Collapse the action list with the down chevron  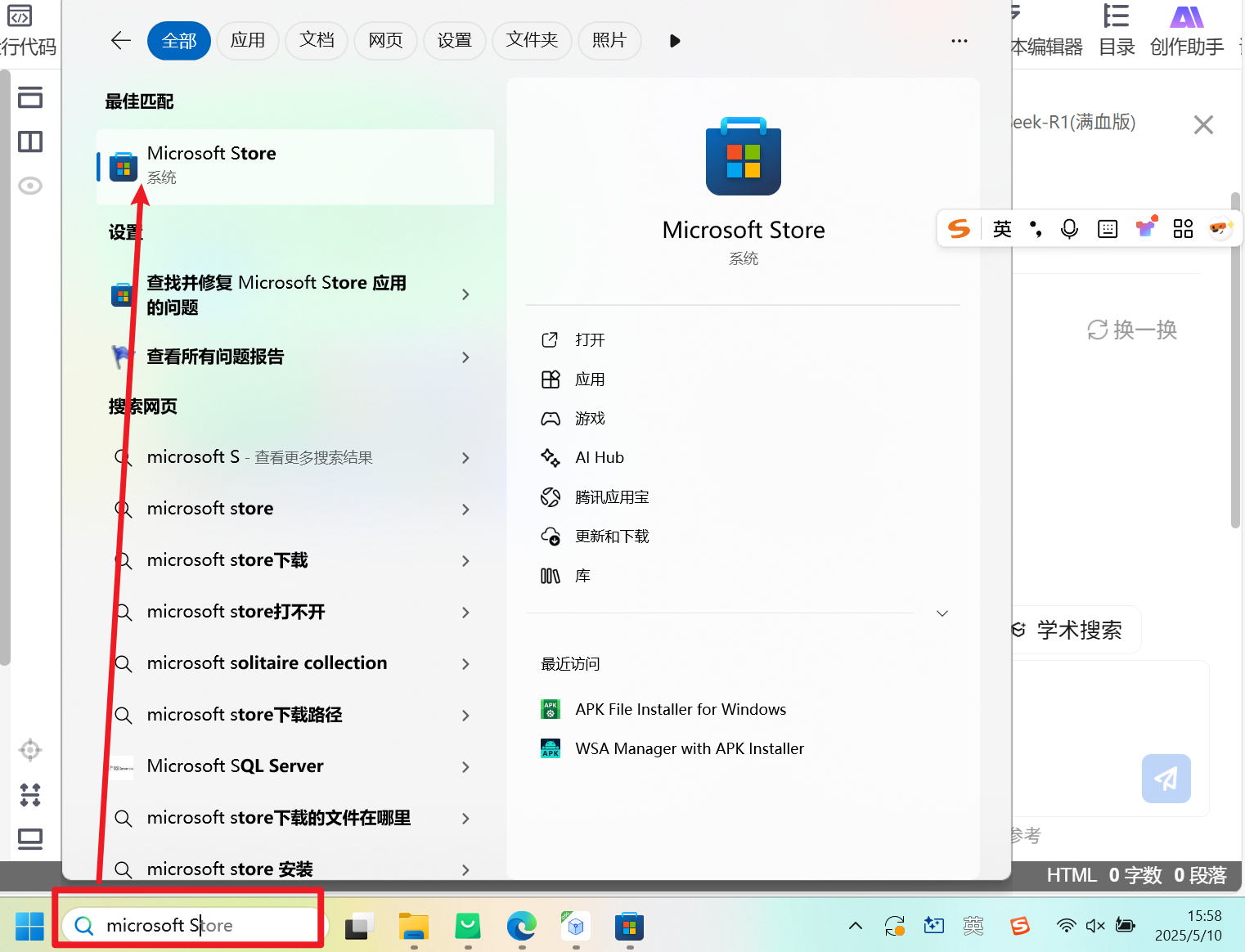pyautogui.click(x=942, y=613)
